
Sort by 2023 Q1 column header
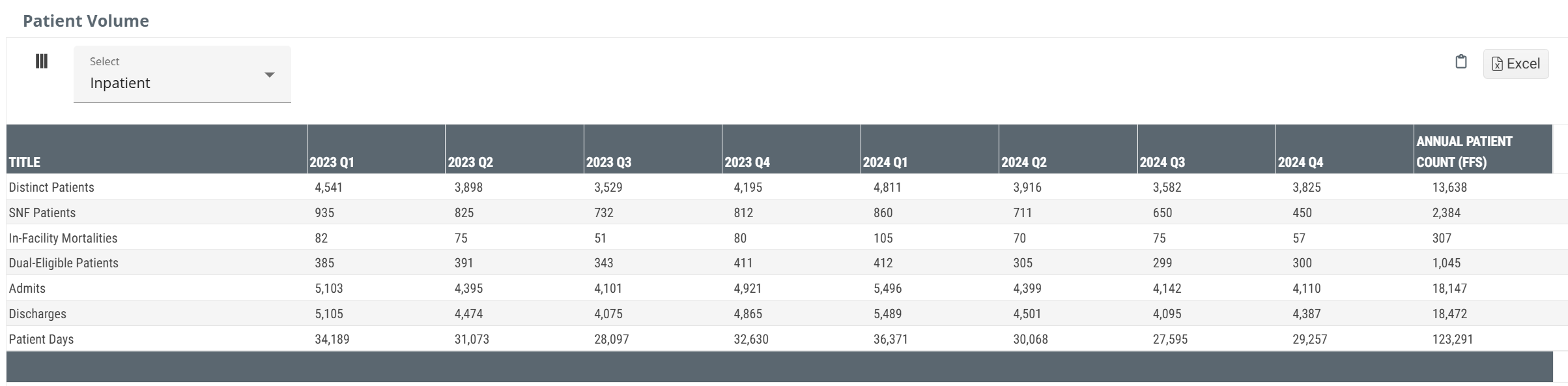[x=332, y=162]
